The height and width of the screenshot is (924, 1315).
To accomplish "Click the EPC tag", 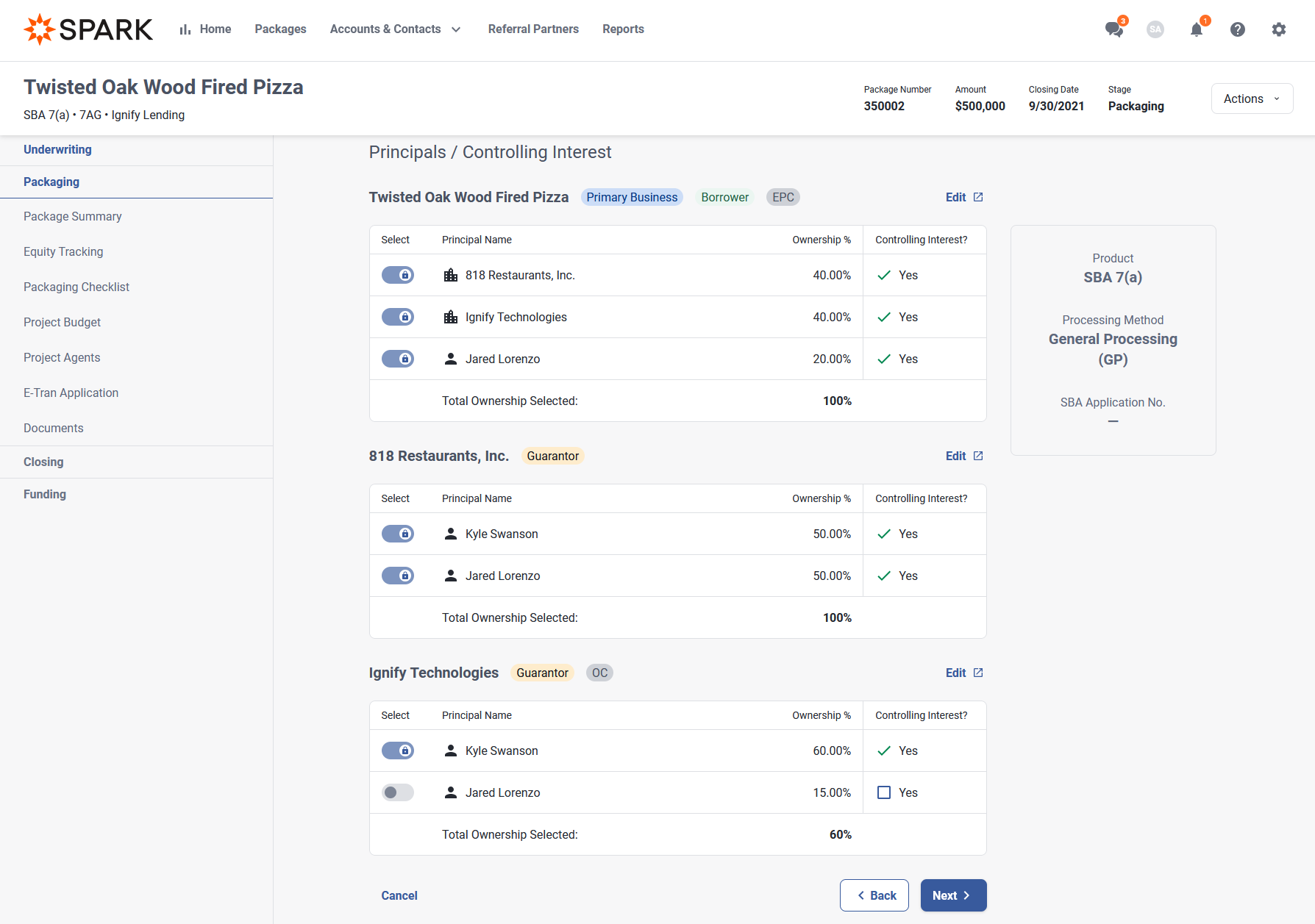I will pos(783,197).
